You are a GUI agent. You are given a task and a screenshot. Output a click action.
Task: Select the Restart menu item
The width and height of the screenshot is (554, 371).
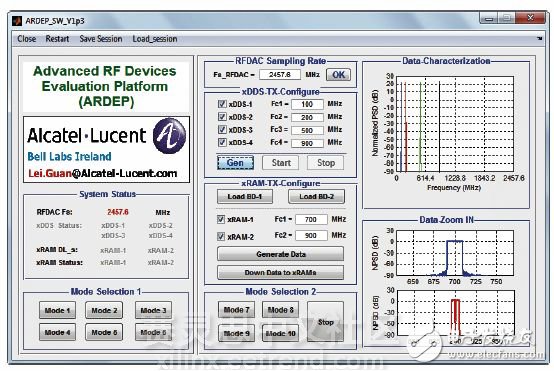[57, 39]
